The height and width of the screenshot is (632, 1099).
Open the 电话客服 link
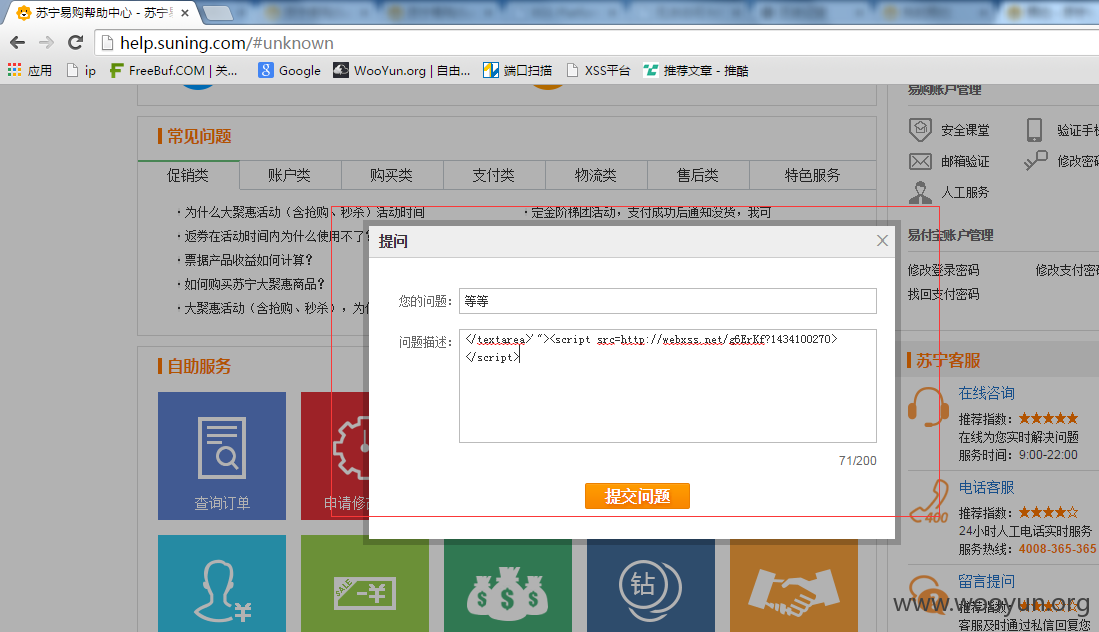(x=986, y=488)
